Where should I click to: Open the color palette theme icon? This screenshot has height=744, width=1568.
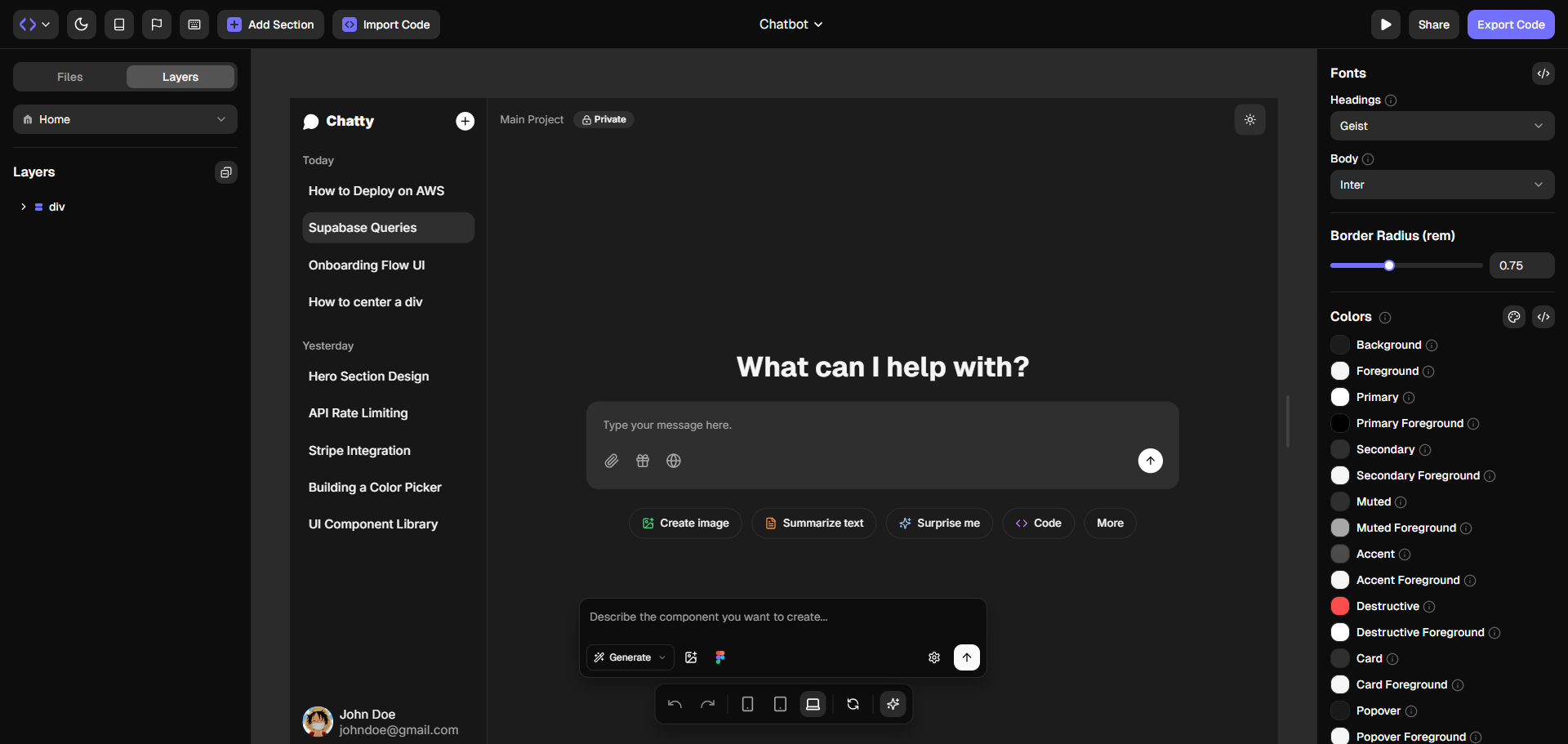(1513, 317)
